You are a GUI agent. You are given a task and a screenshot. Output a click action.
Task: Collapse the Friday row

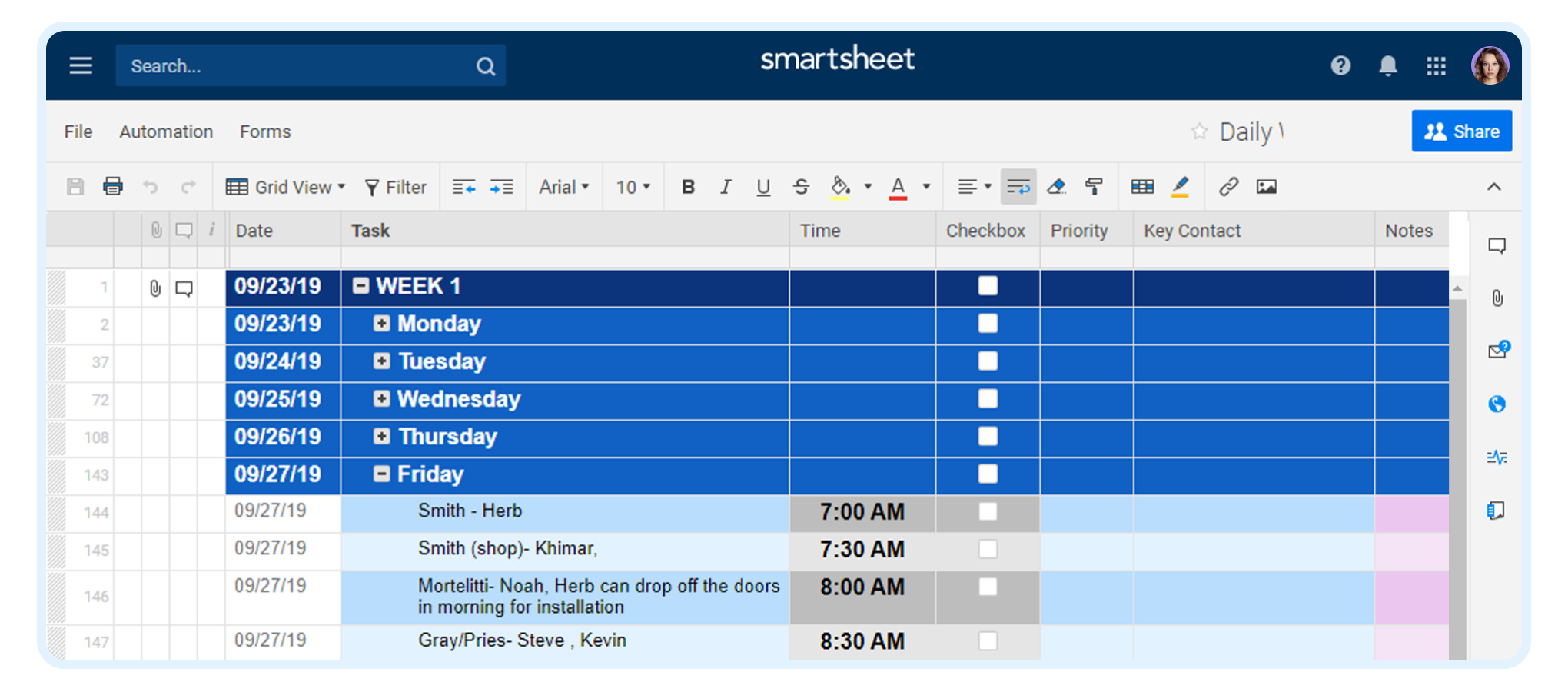point(381,474)
